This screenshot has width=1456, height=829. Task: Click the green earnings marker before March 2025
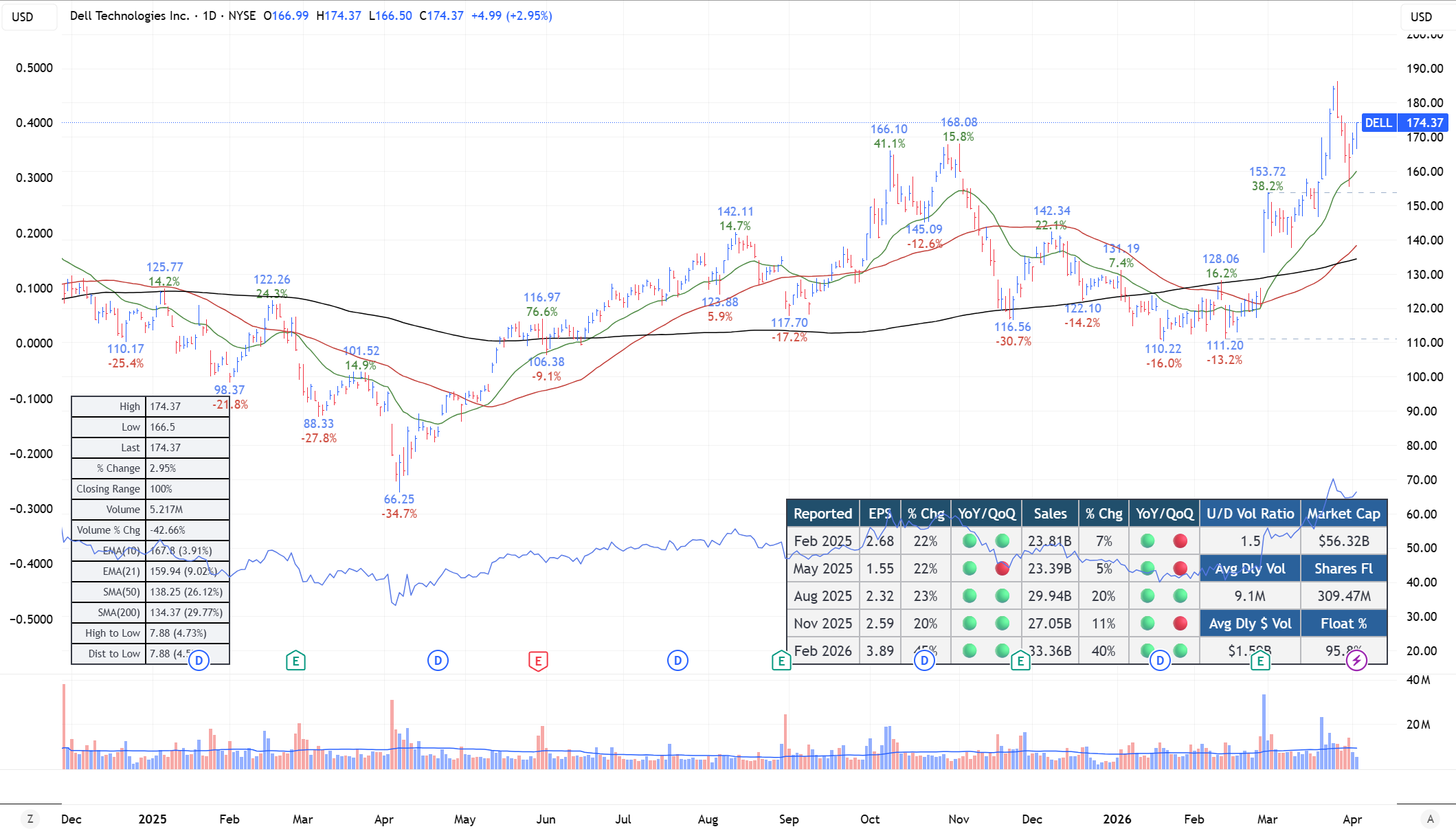[x=295, y=661]
